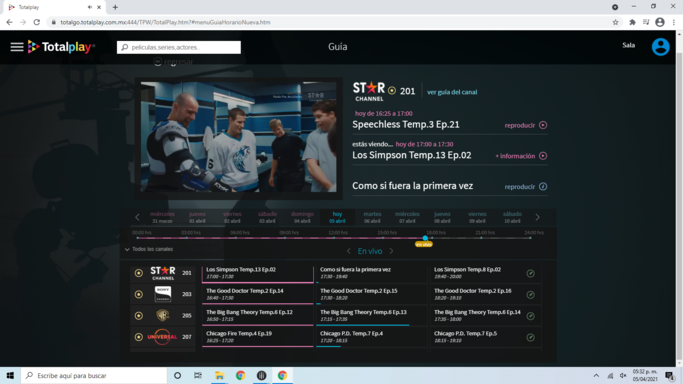This screenshot has height=384, width=683.
Task: Open the hamburger main menu
Action: click(17, 47)
